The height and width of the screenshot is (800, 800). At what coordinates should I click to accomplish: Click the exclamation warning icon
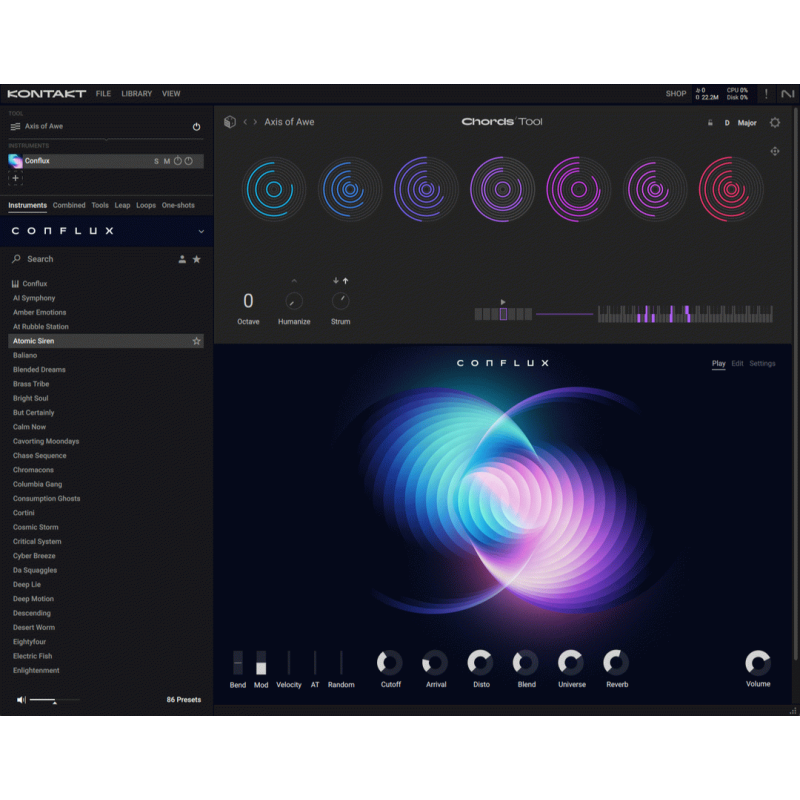click(766, 94)
